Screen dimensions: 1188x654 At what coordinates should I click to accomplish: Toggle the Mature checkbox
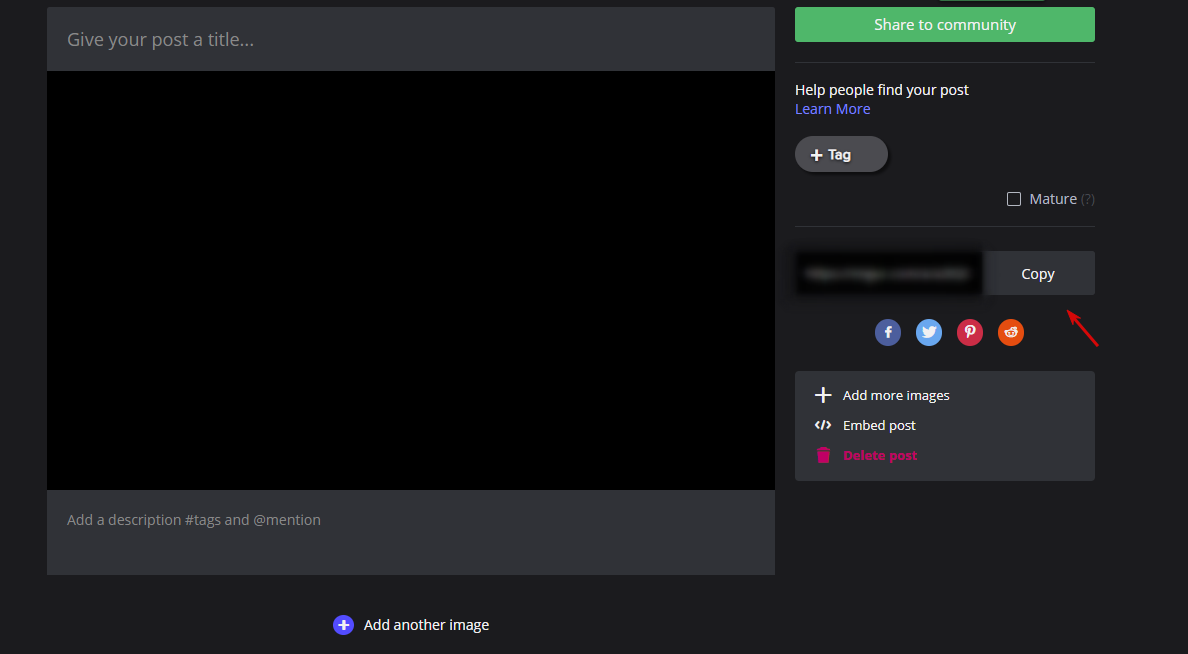click(x=1014, y=199)
